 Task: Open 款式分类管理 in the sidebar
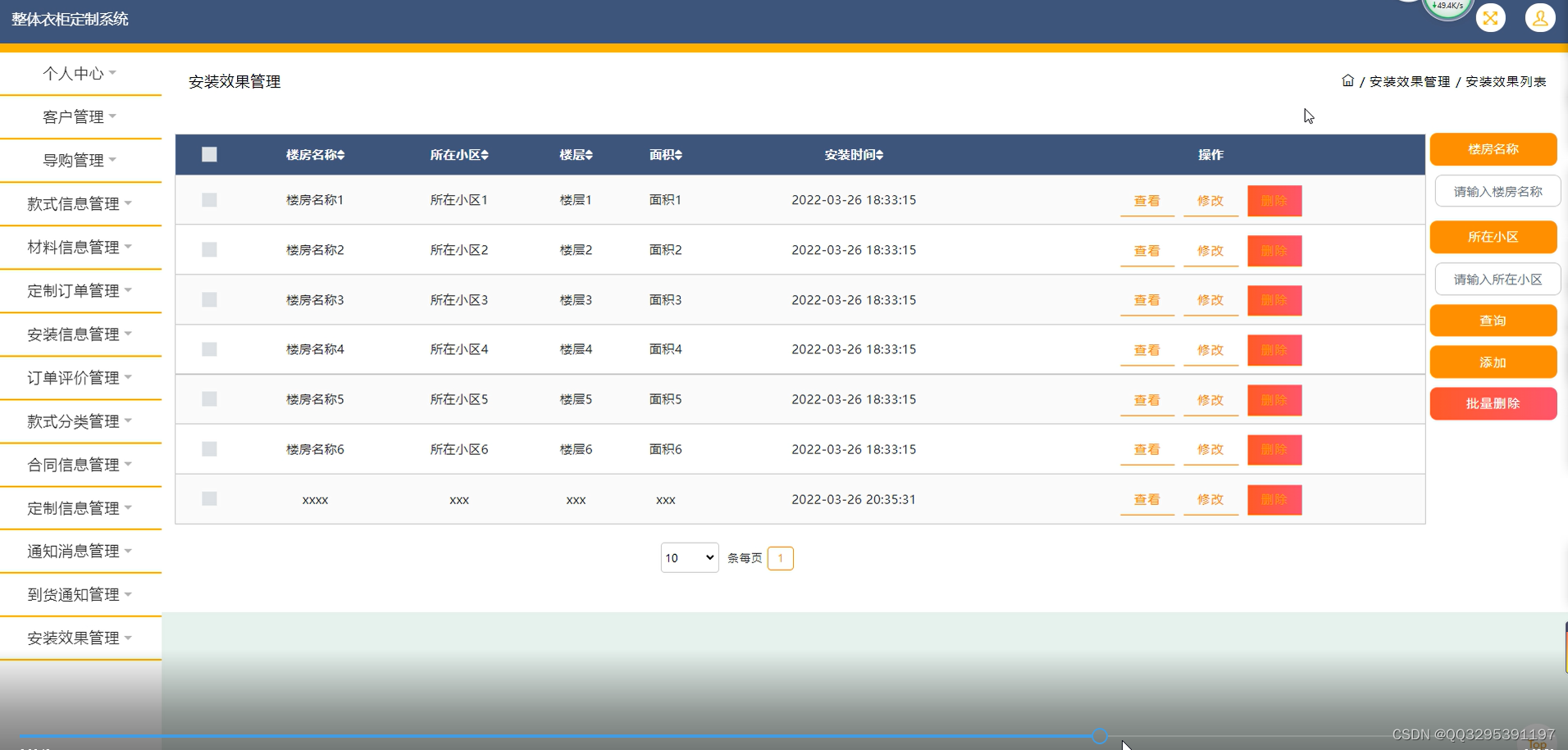80,421
